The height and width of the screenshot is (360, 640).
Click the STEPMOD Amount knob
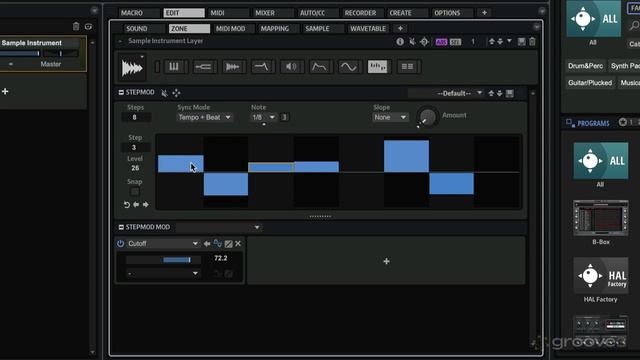pos(427,117)
